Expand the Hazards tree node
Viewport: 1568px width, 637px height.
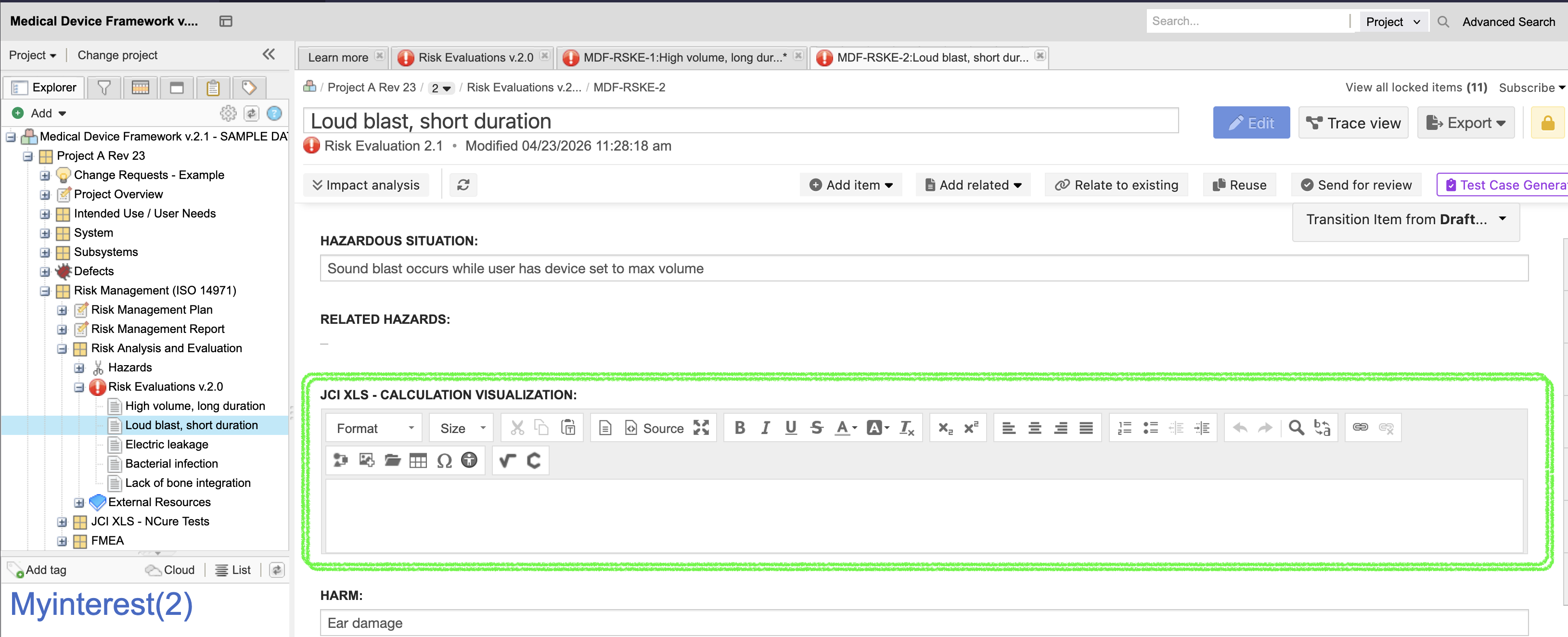pyautogui.click(x=79, y=368)
